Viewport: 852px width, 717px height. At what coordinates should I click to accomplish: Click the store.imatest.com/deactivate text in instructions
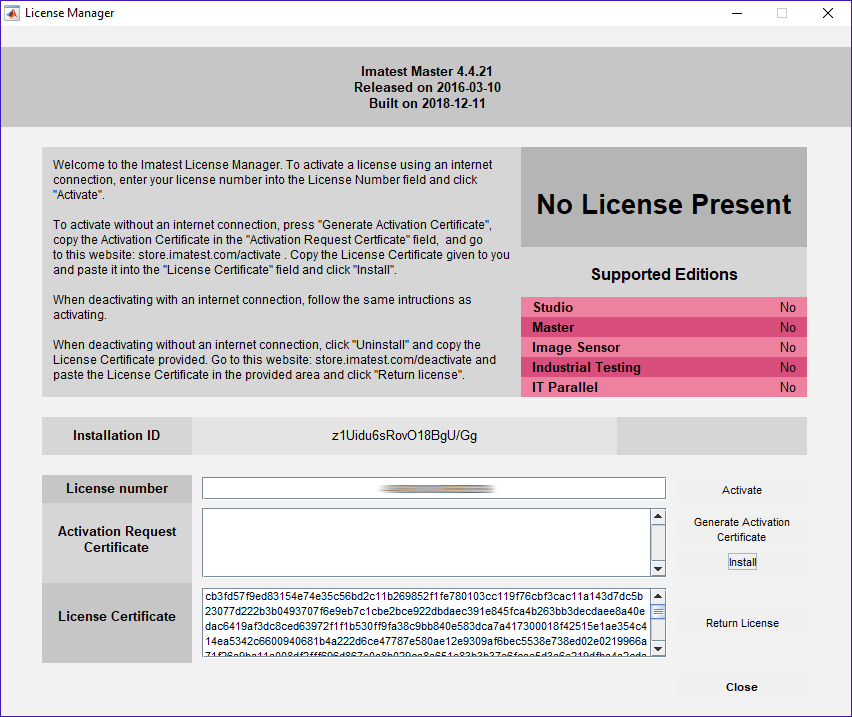point(393,360)
